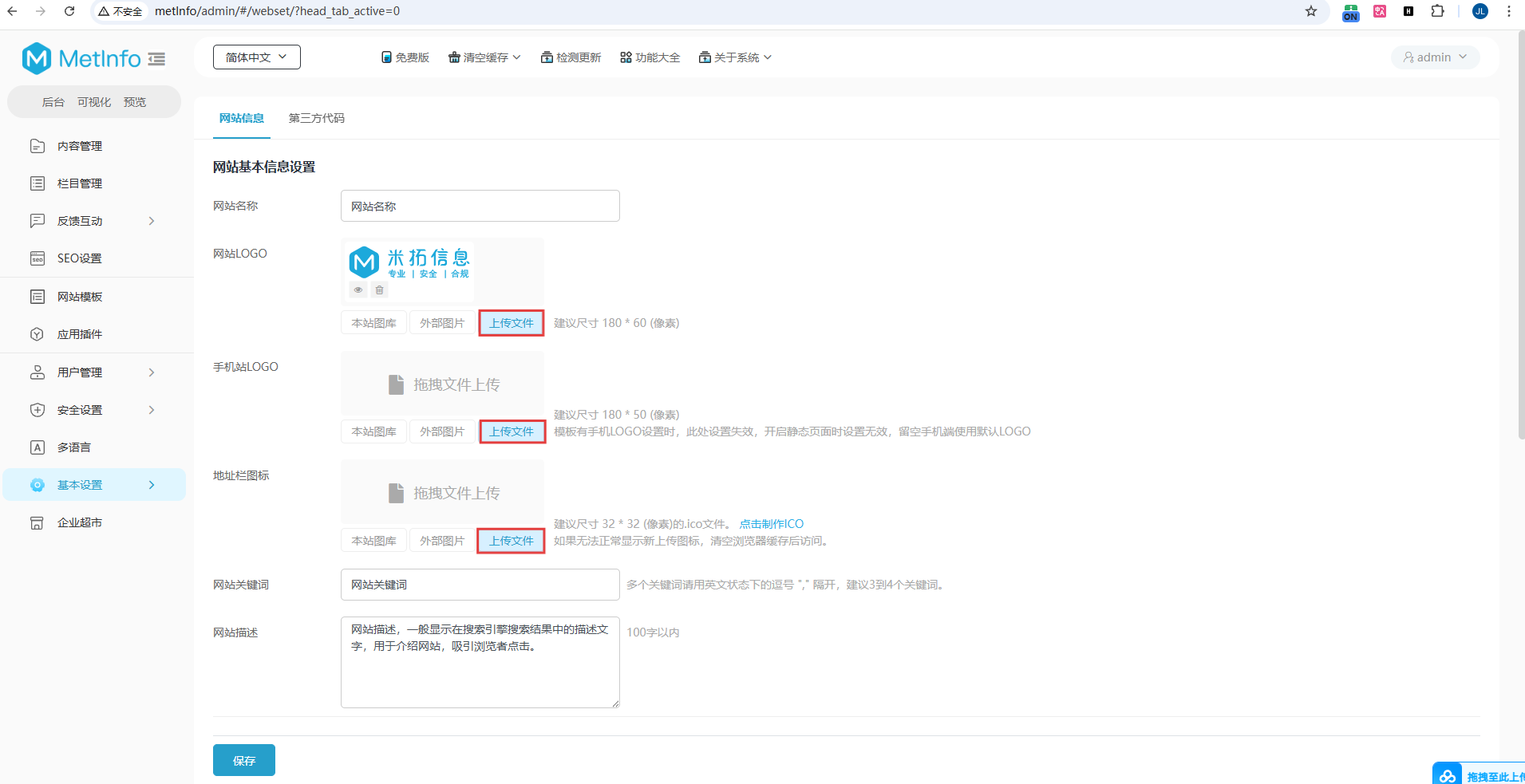This screenshot has width=1525, height=784.
Task: Reload the page with the browser refresh icon
Action: 69,11
